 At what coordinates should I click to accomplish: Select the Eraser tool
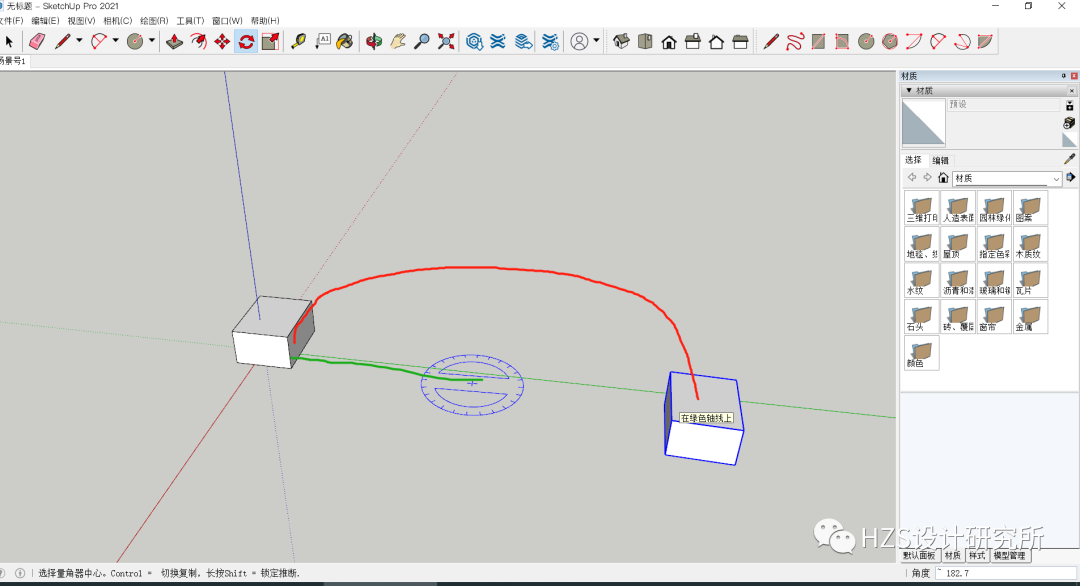tap(35, 41)
